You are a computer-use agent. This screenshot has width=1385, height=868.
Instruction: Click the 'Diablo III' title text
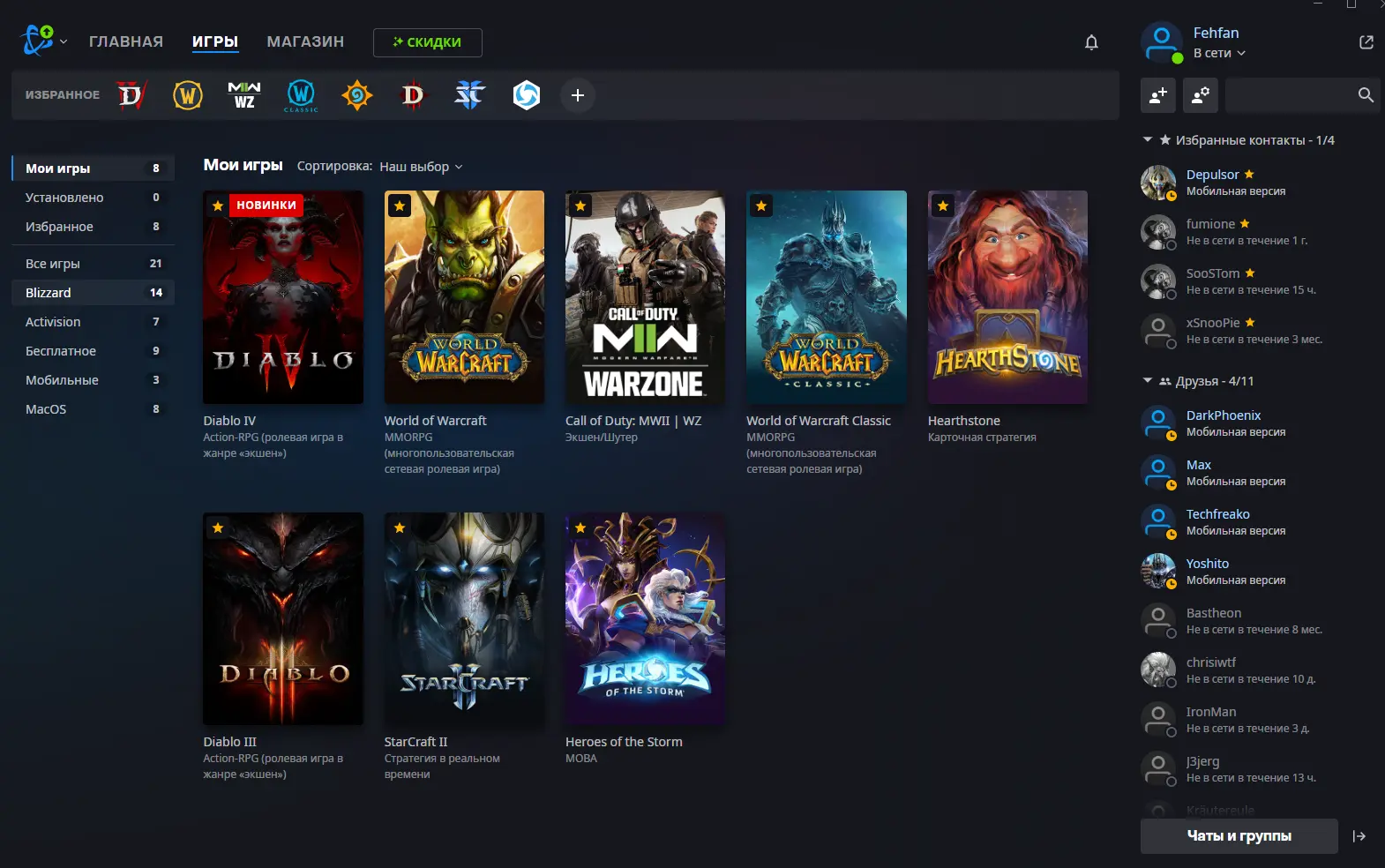coord(230,742)
